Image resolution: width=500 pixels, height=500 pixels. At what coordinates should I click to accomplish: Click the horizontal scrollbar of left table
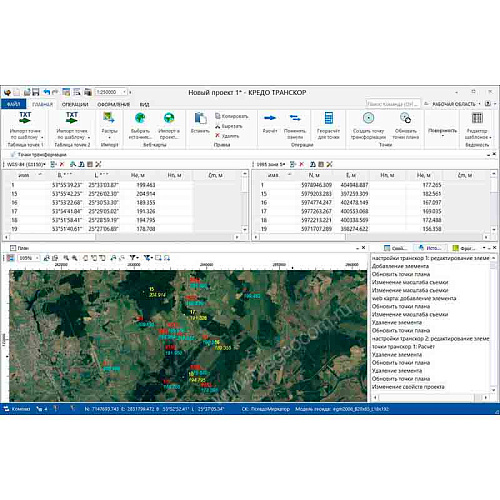click(122, 237)
